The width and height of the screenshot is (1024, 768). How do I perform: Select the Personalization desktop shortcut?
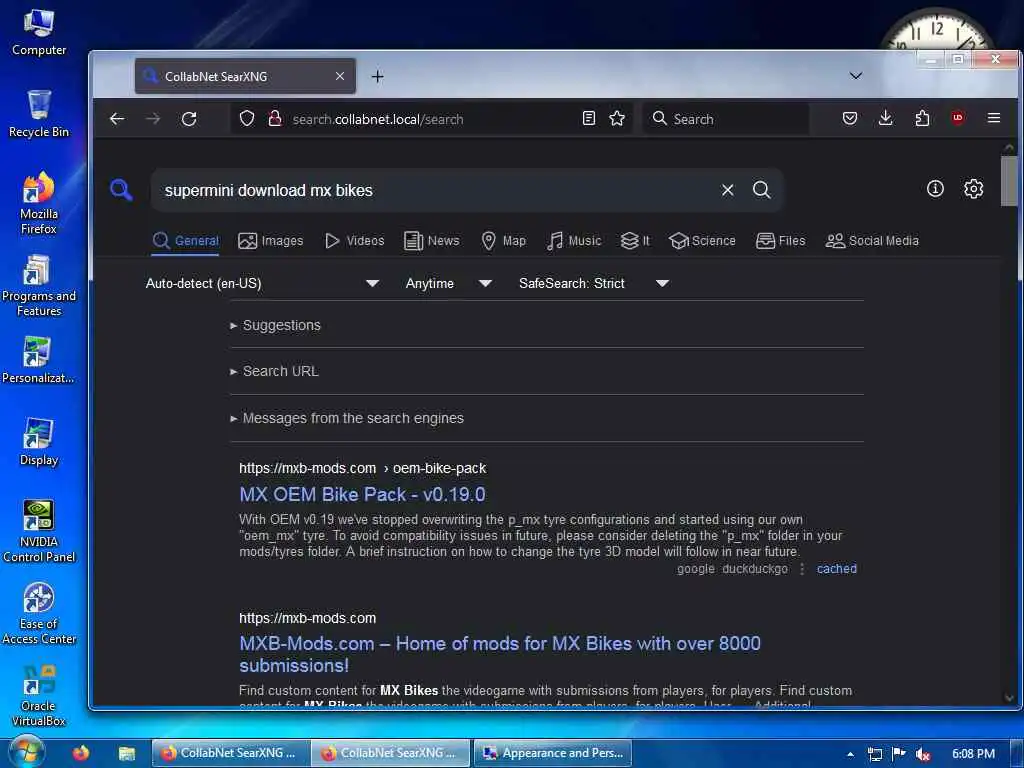(39, 360)
